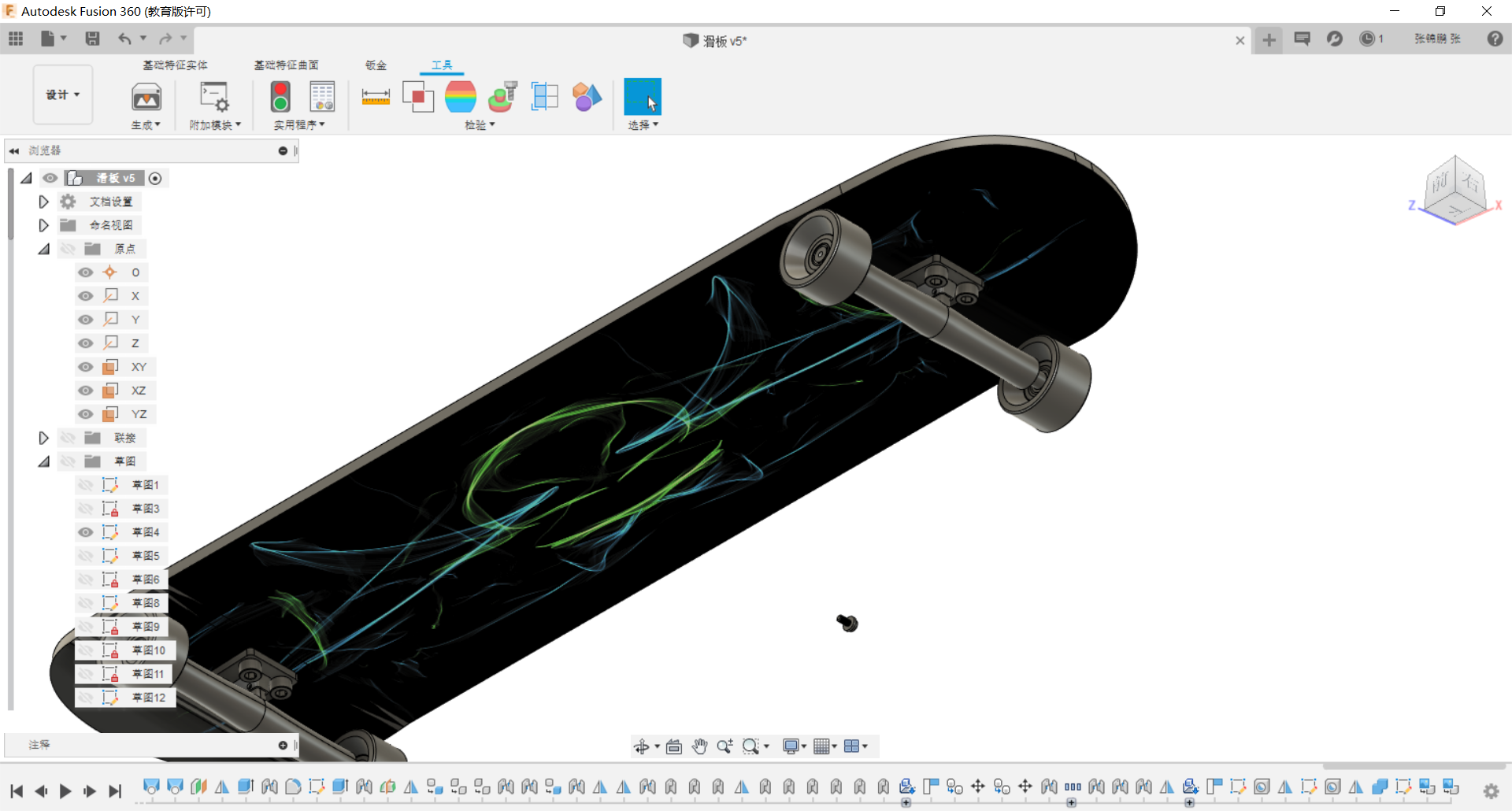
Task: Collapse the 浏览器 browser panel arrows
Action: point(14,150)
